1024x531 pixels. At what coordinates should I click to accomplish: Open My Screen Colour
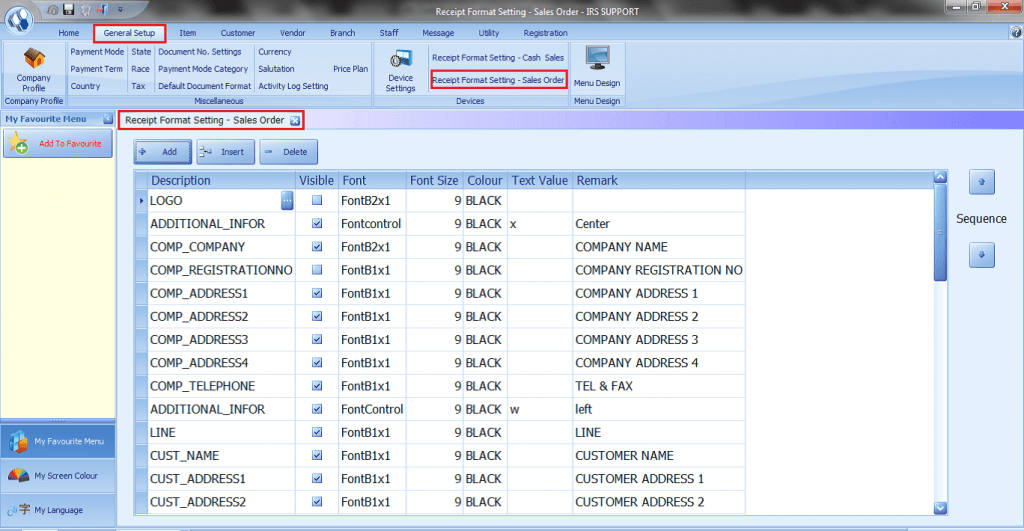point(57,475)
